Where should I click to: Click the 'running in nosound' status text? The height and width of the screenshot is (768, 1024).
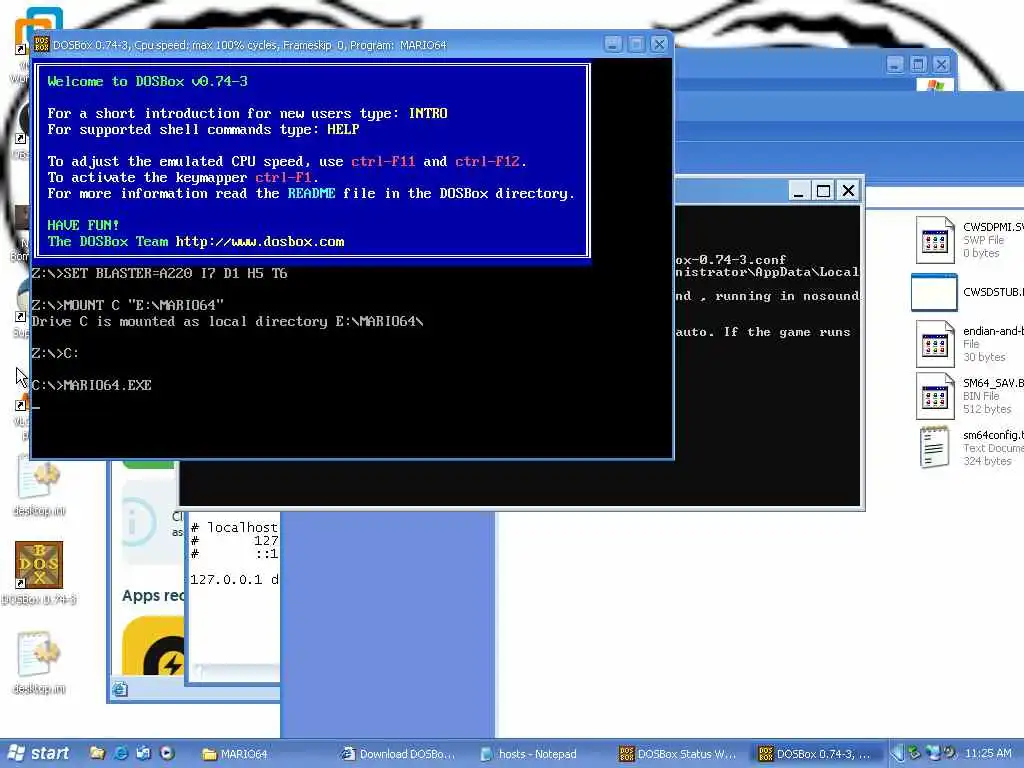pos(787,296)
